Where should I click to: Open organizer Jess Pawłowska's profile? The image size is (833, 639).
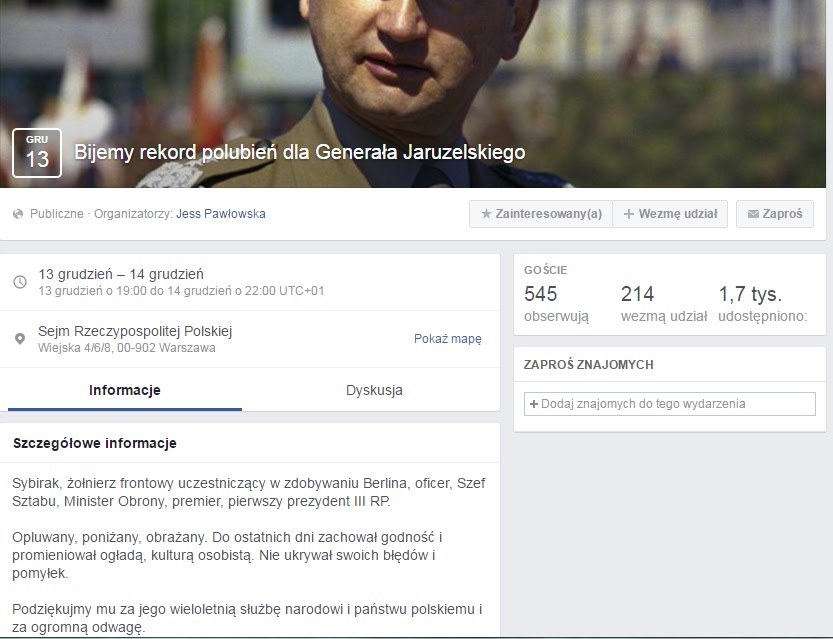click(220, 214)
